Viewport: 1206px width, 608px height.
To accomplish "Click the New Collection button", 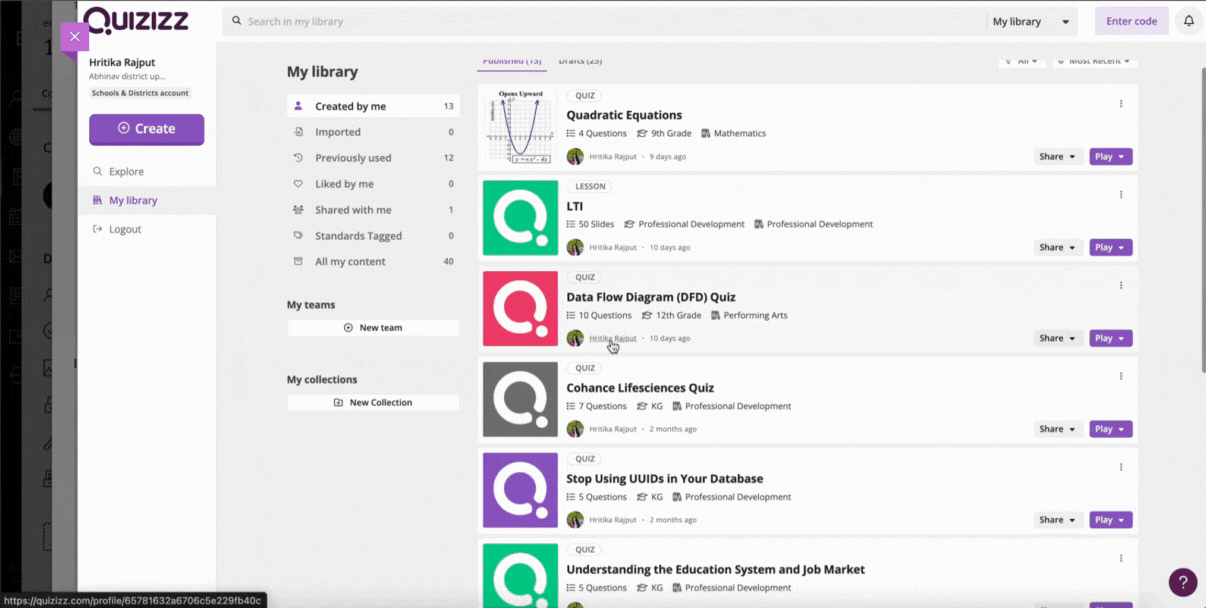I will point(373,403).
